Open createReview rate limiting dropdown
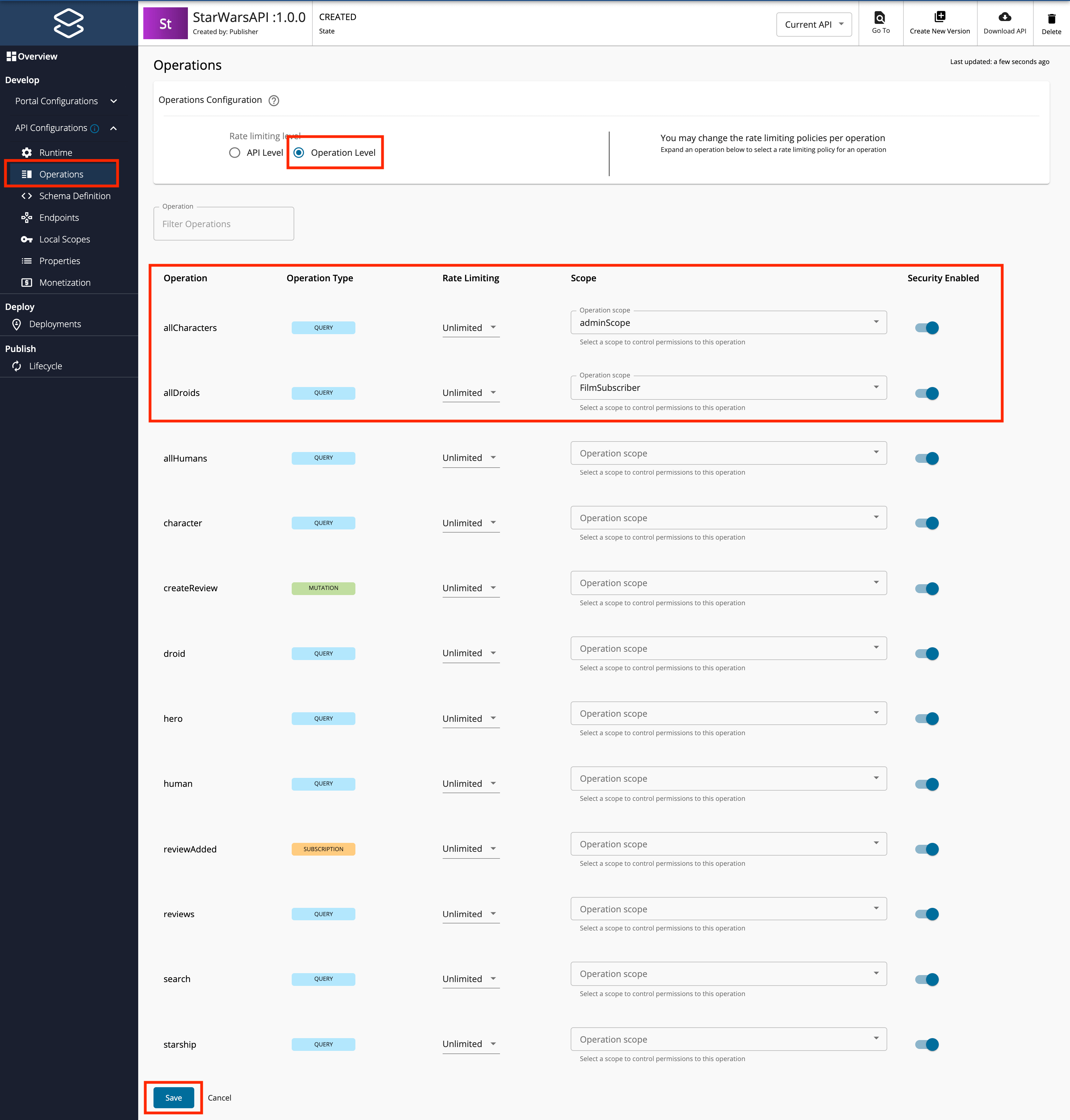The image size is (1070, 1120). tap(471, 588)
